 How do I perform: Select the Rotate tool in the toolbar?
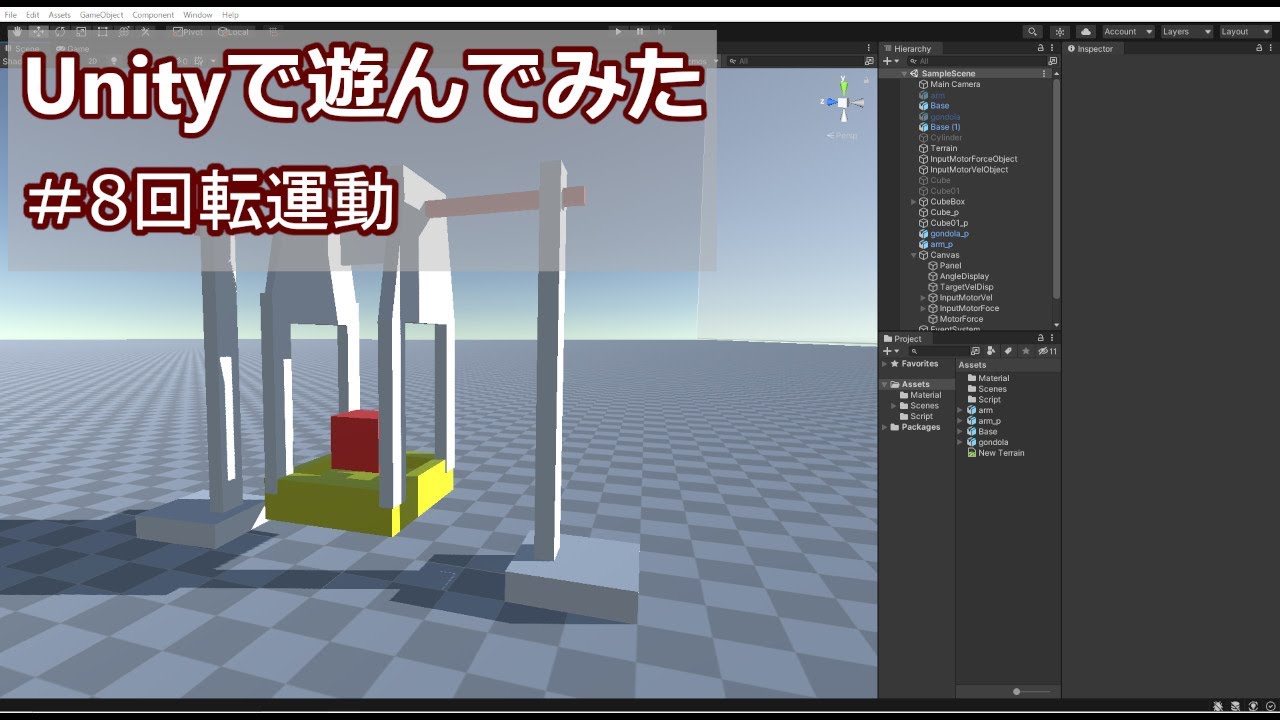[59, 32]
